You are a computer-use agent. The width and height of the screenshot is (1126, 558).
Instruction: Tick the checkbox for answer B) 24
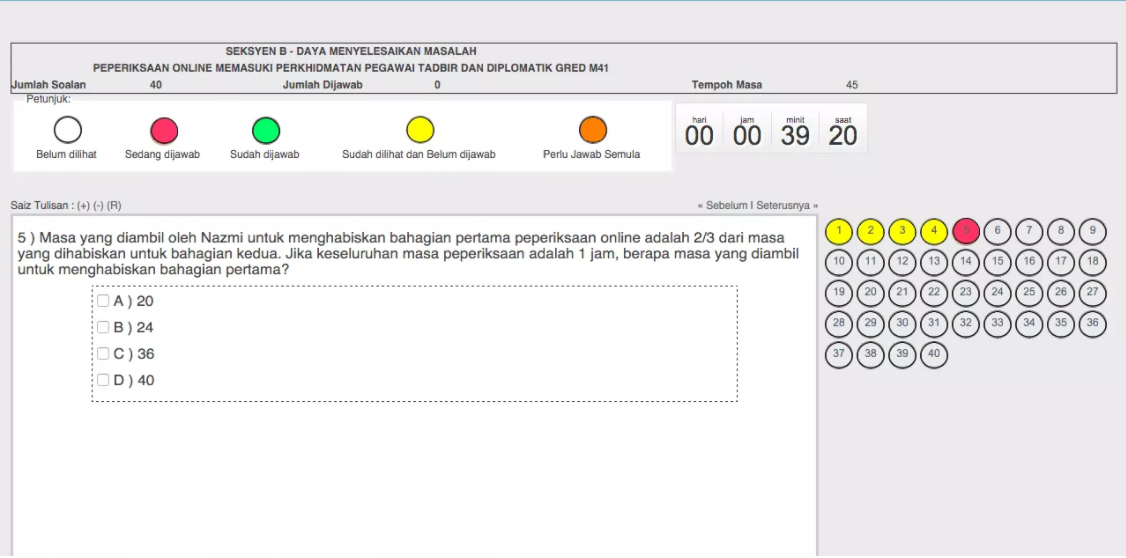103,327
